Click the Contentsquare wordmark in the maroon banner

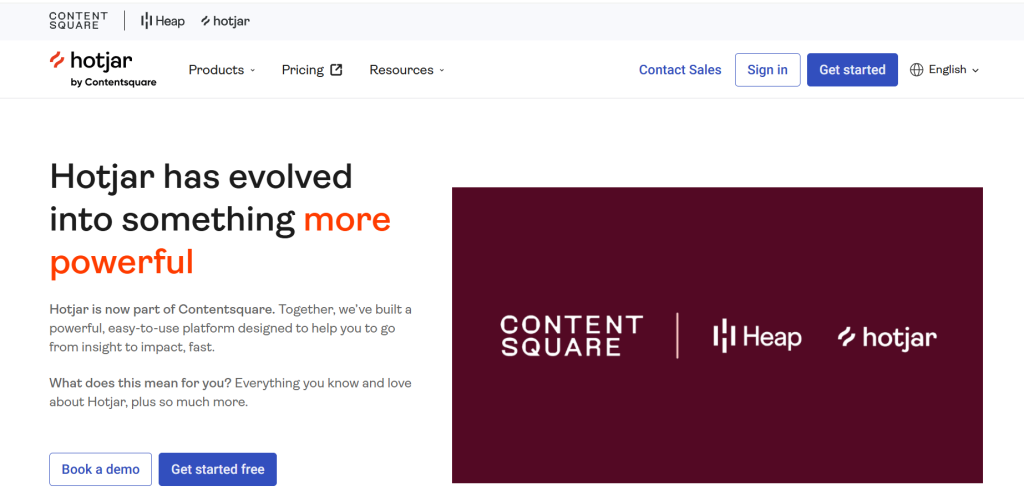point(571,336)
